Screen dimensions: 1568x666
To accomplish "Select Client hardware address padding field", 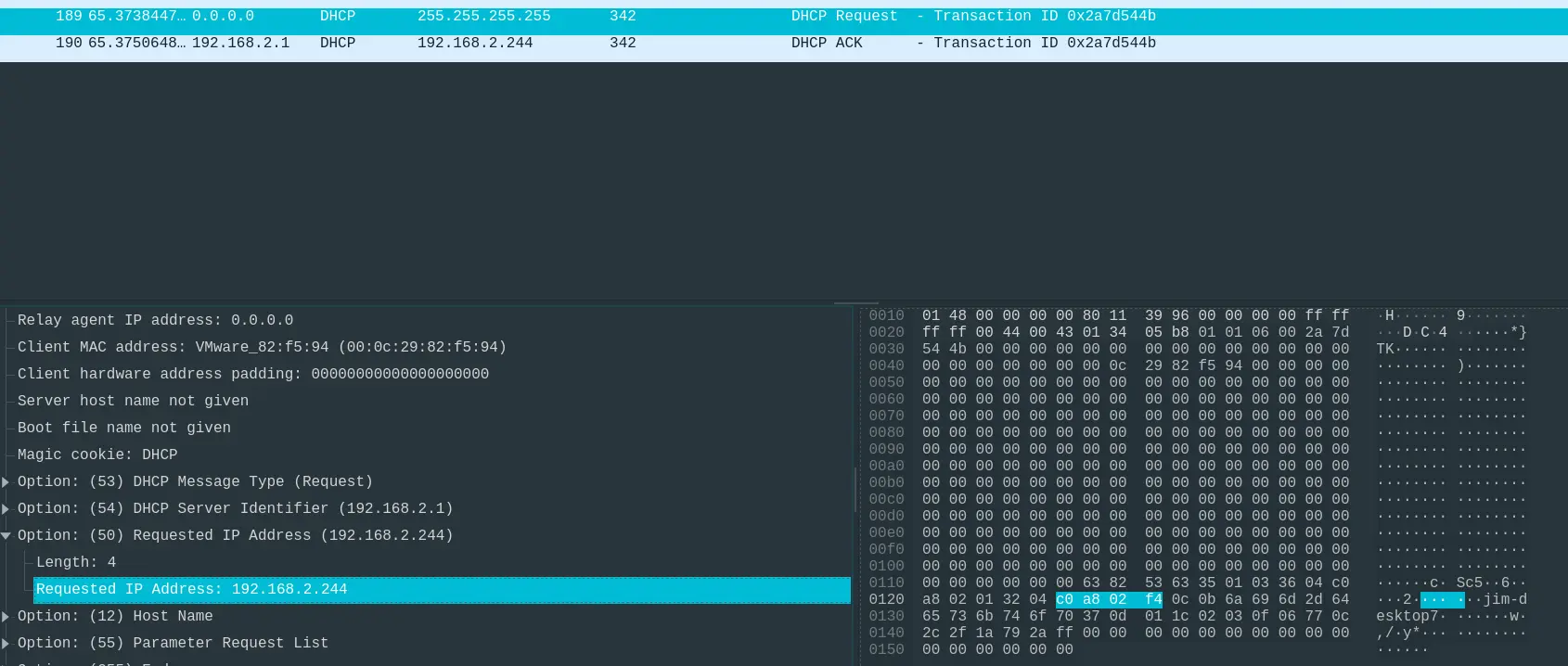I will (x=252, y=374).
